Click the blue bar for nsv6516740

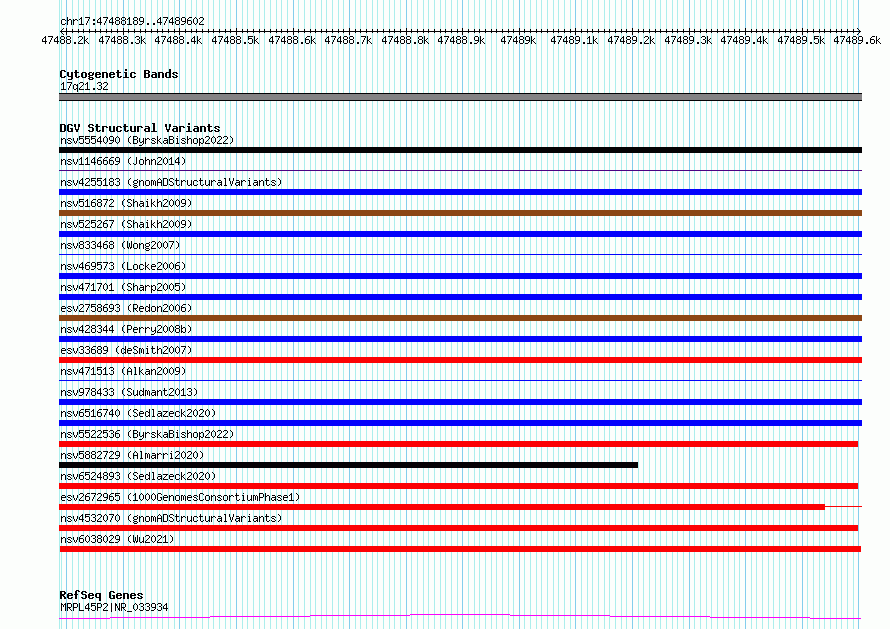click(460, 423)
